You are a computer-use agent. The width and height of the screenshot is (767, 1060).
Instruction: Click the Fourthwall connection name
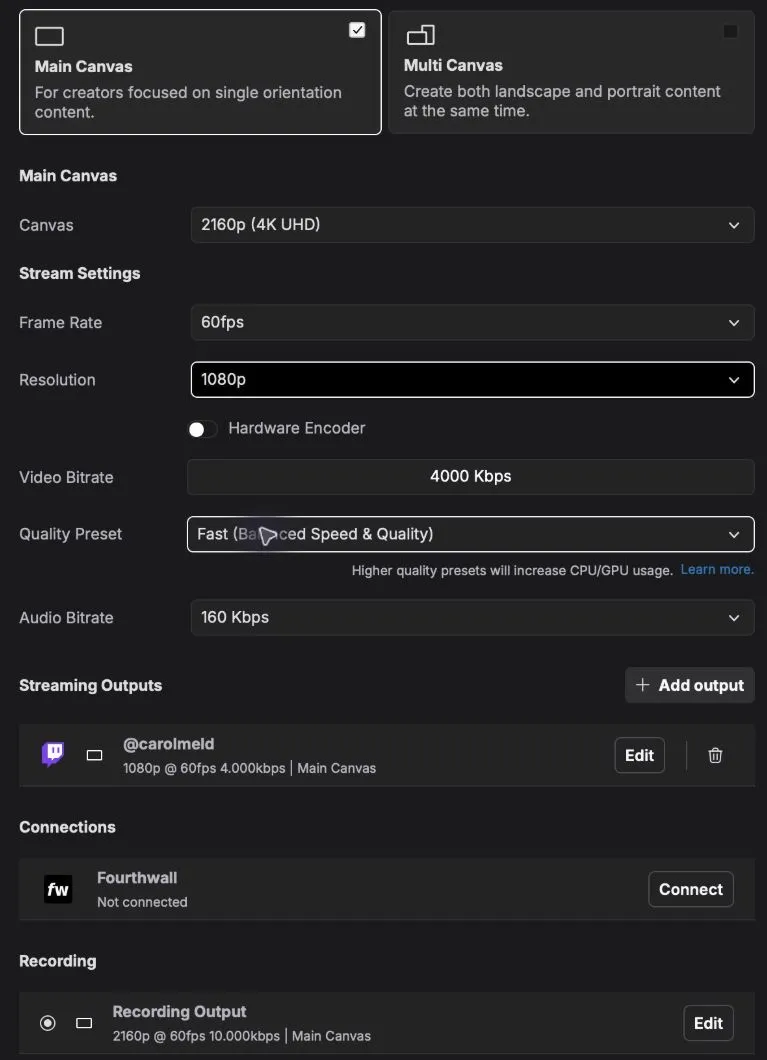pyautogui.click(x=137, y=877)
